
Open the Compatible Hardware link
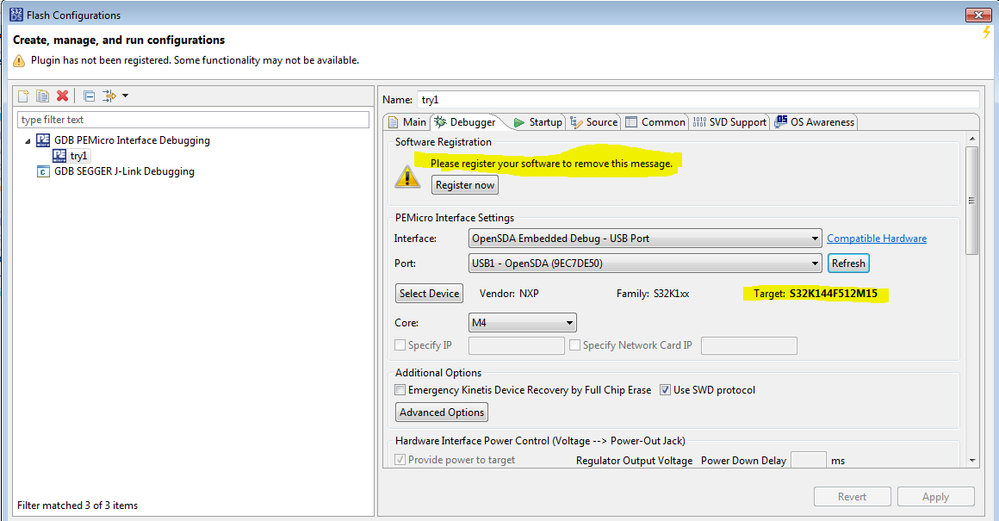point(877,238)
